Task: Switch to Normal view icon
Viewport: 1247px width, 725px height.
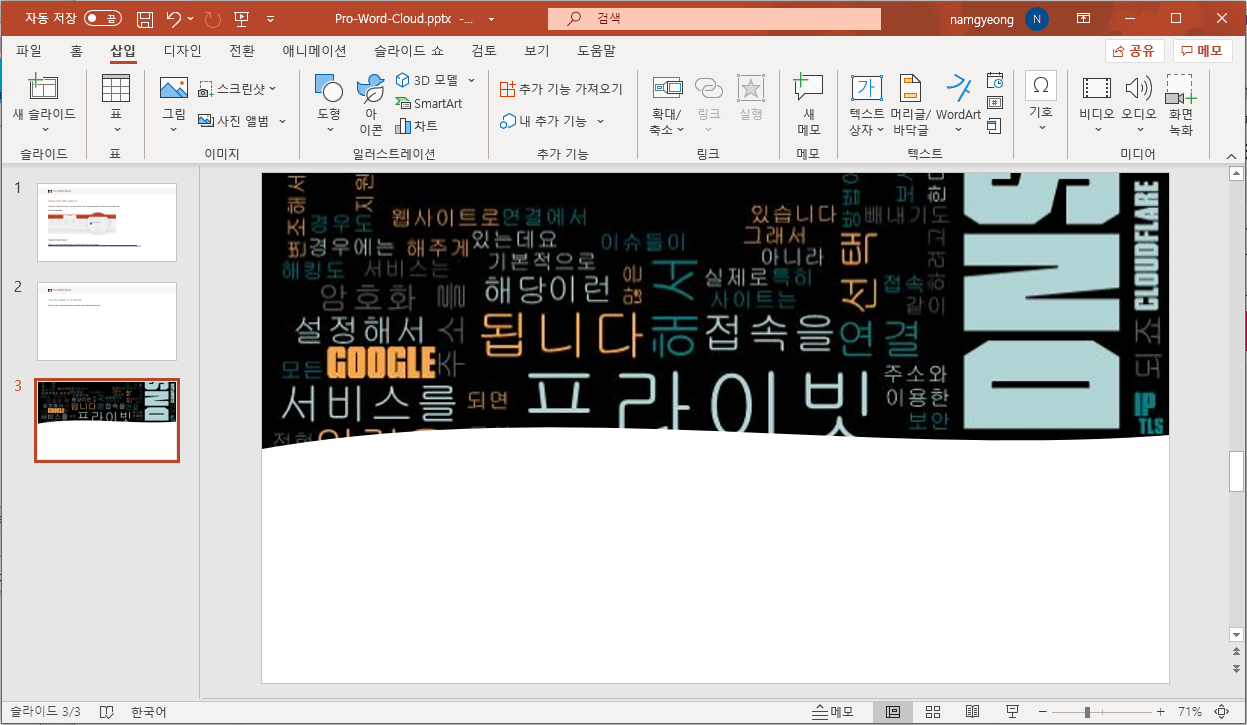Action: [x=893, y=712]
